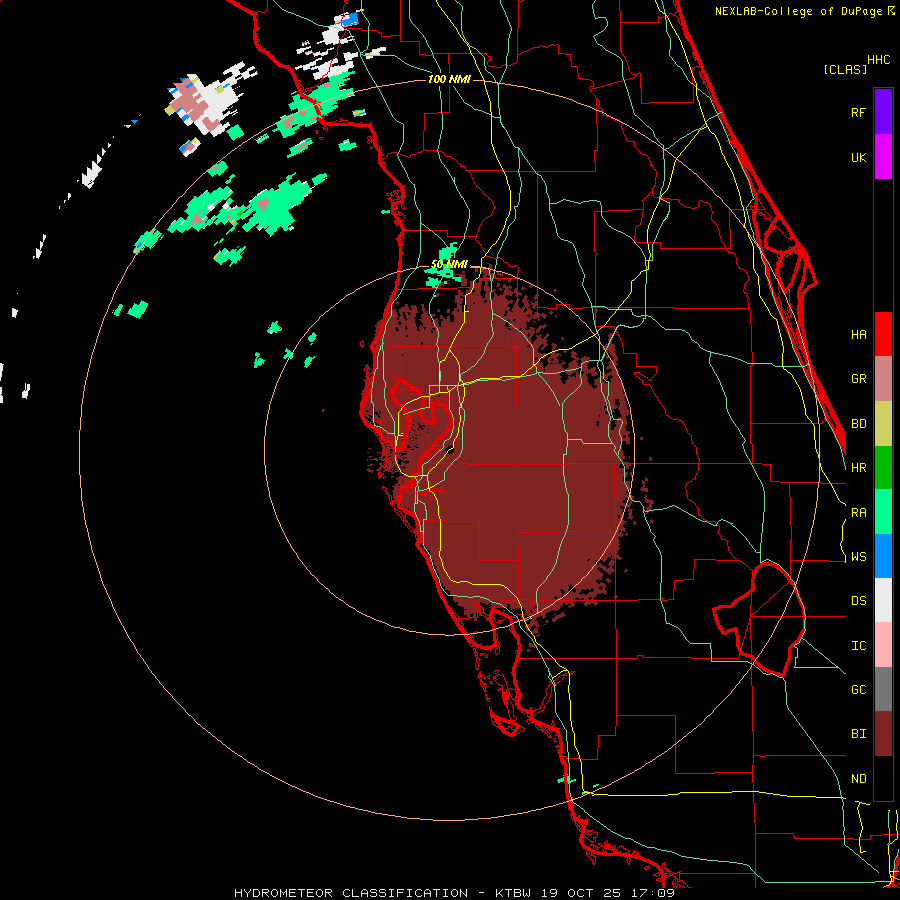The image size is (900, 900).
Task: Click the ND legend label
Action: pyautogui.click(x=858, y=778)
